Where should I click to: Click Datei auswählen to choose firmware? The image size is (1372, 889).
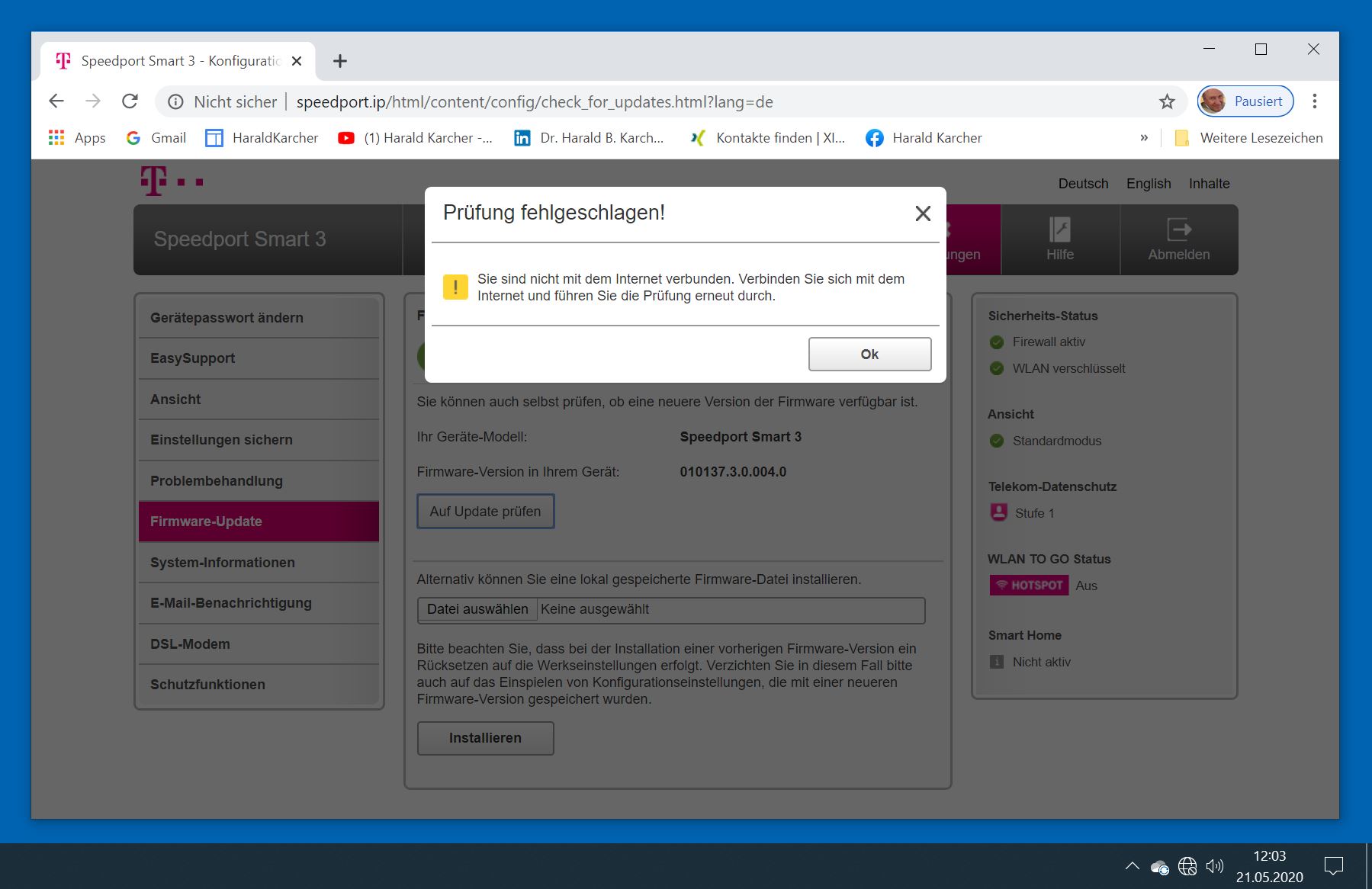pos(477,609)
